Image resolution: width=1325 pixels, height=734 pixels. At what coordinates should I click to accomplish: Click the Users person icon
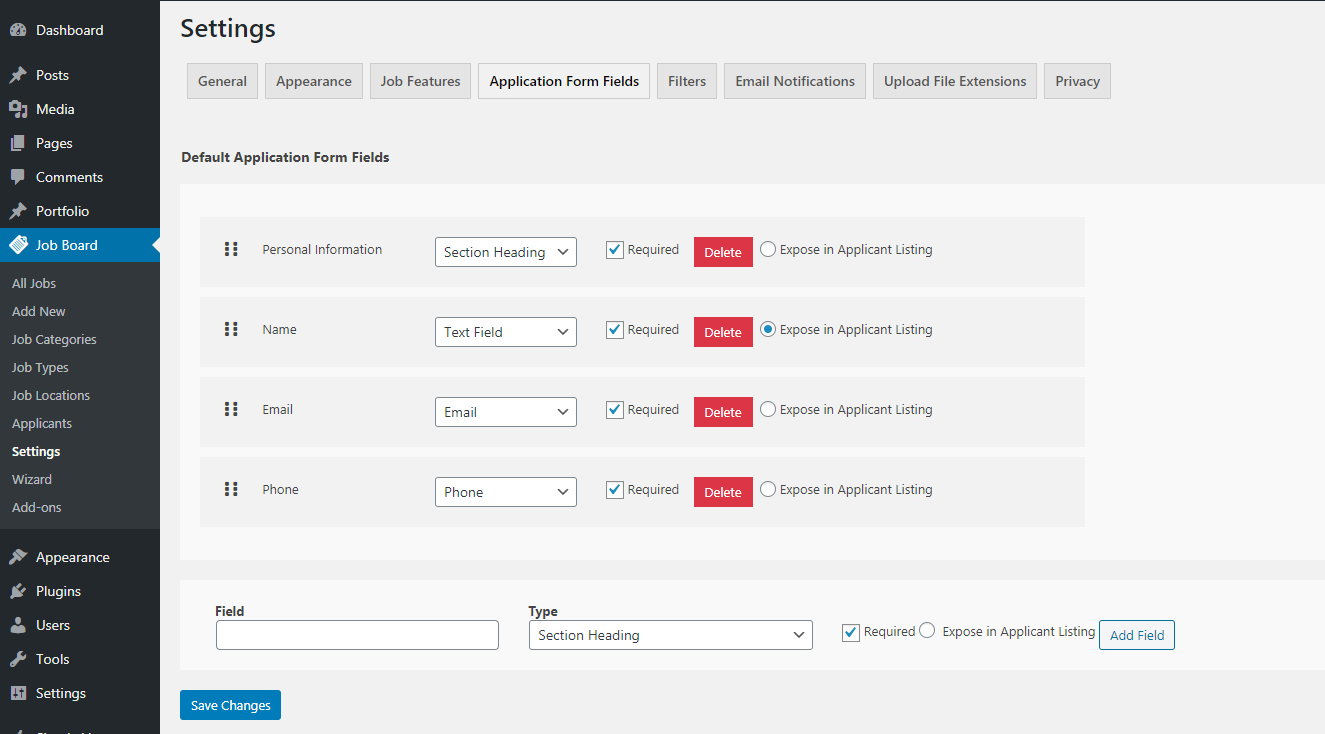[x=18, y=625]
